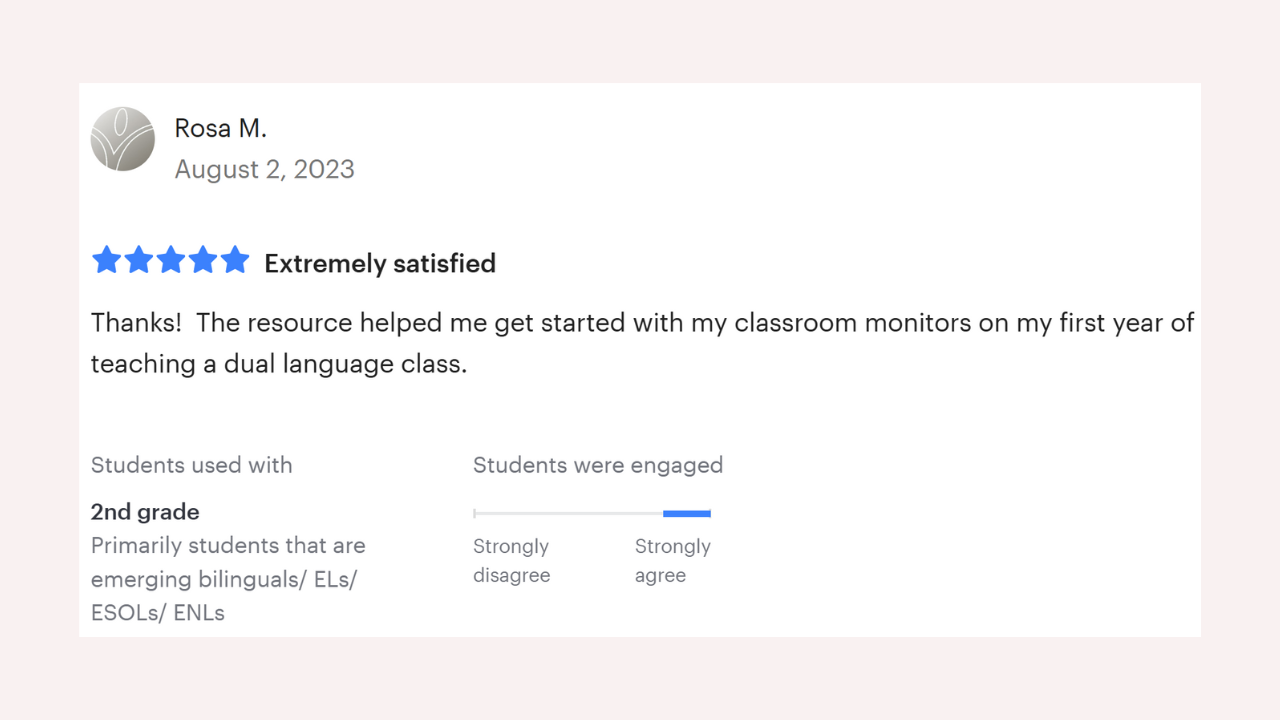
Task: Click the Extremely satisfied rating label
Action: [x=380, y=263]
